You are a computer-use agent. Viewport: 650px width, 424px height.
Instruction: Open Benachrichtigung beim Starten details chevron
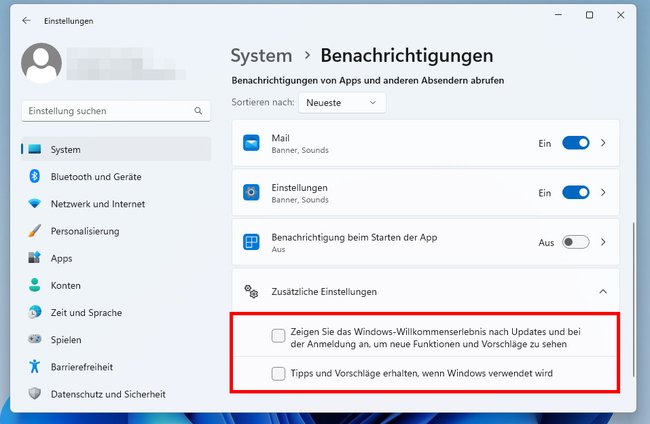click(603, 242)
